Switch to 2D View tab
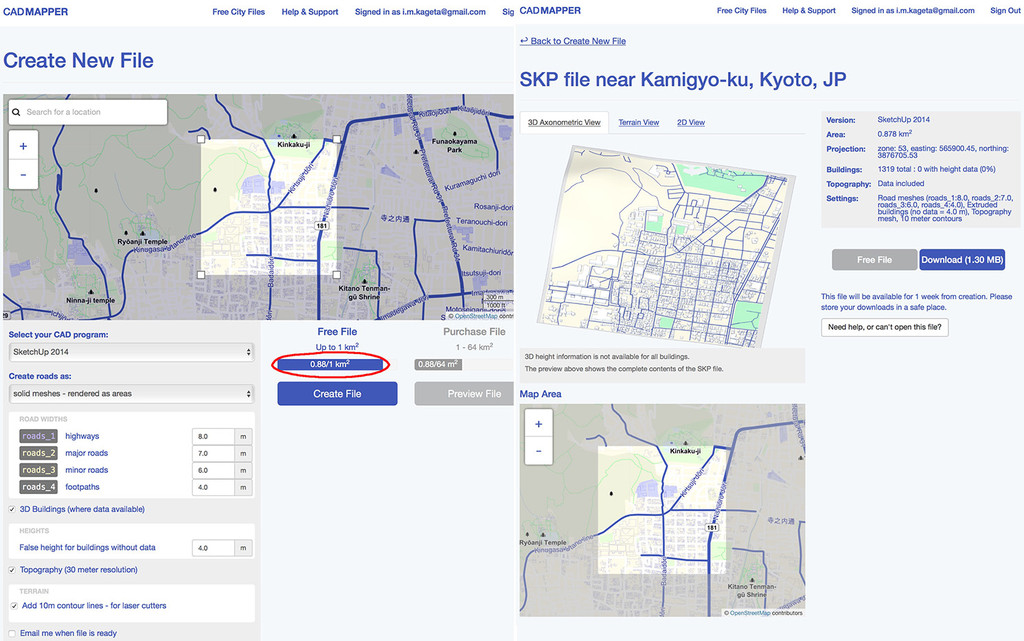The height and width of the screenshot is (641, 1024). coord(691,122)
